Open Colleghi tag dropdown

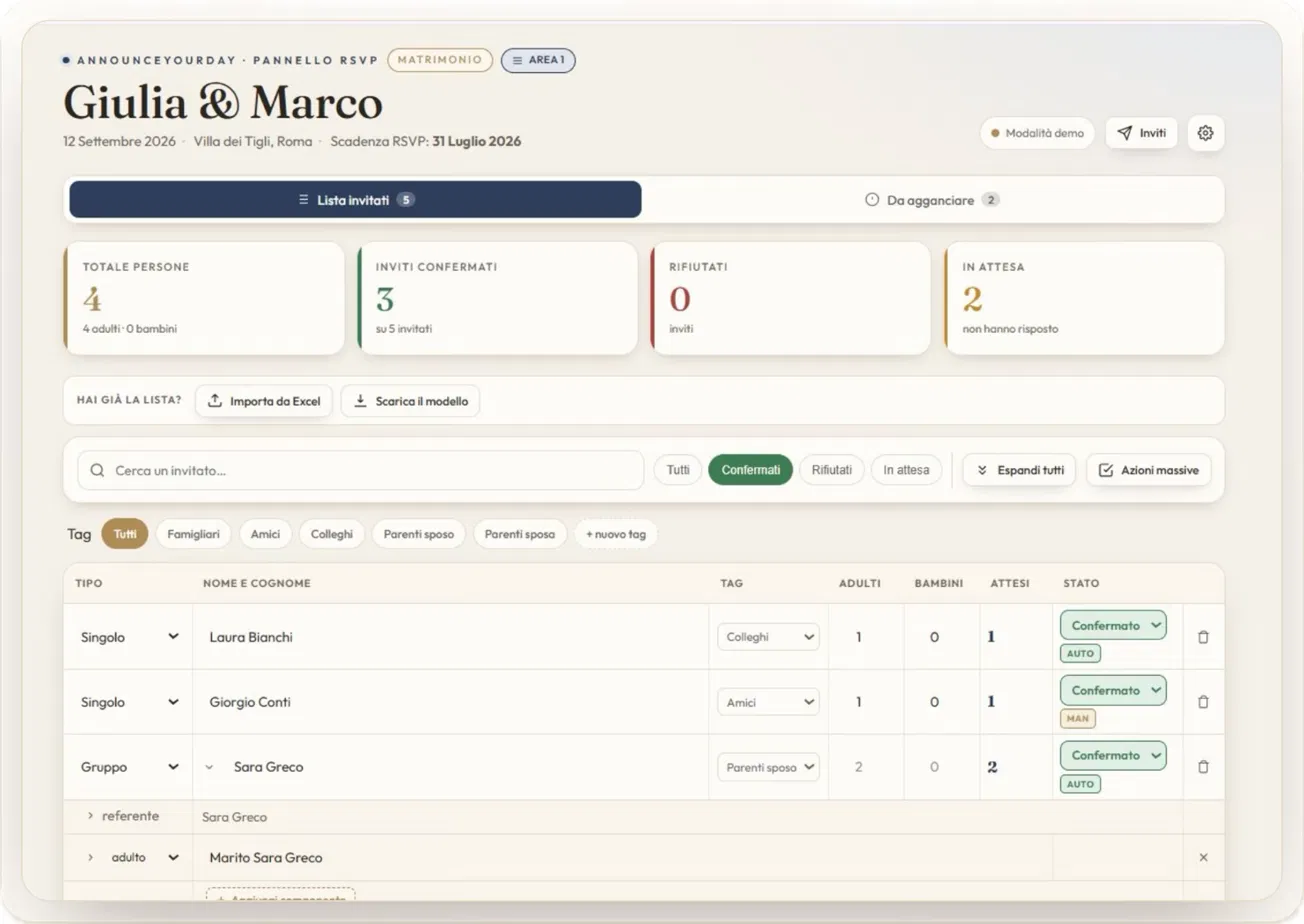tap(768, 637)
